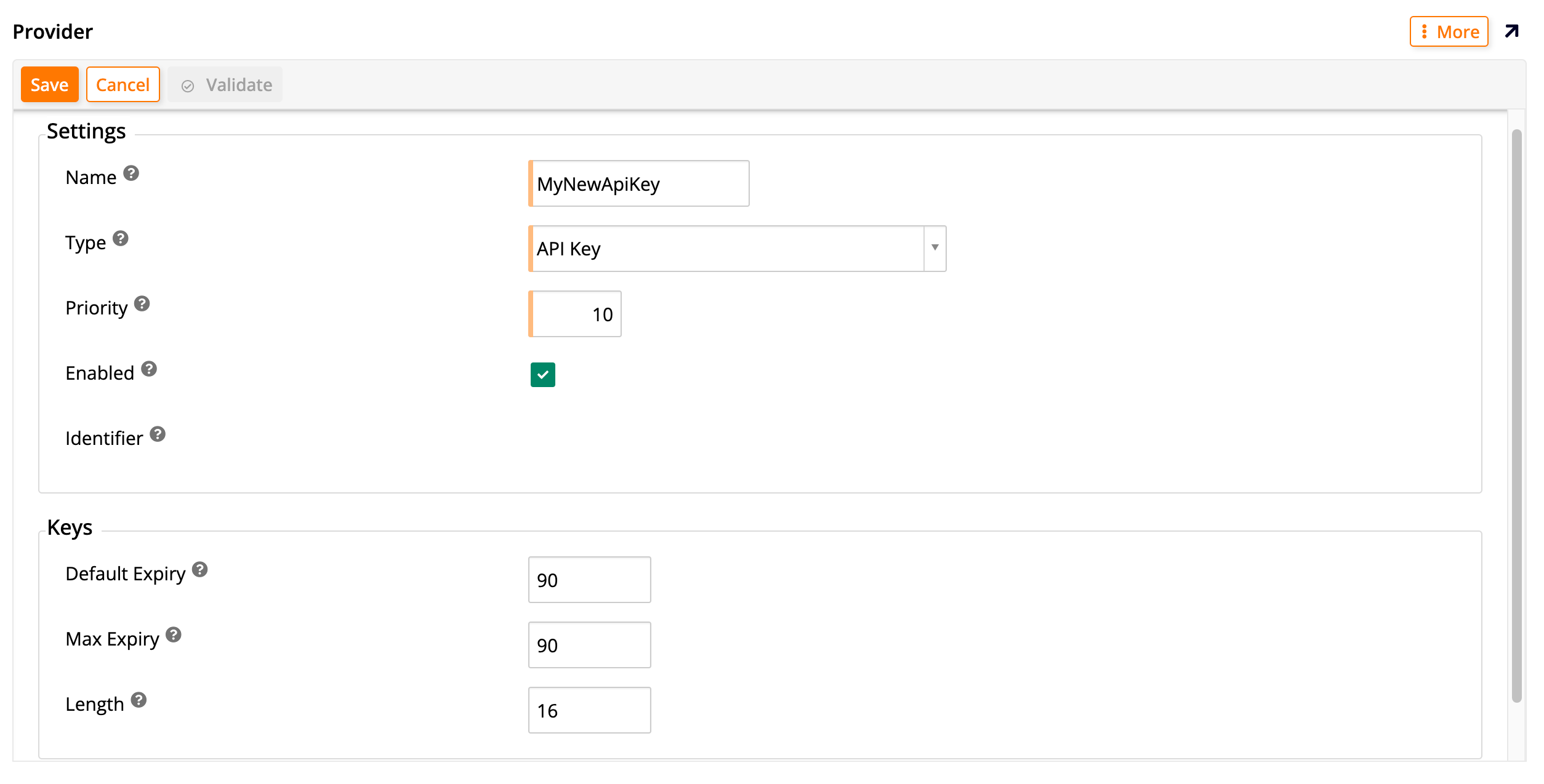
Task: Click the vertical scrollbar thumb
Action: coord(1516,415)
